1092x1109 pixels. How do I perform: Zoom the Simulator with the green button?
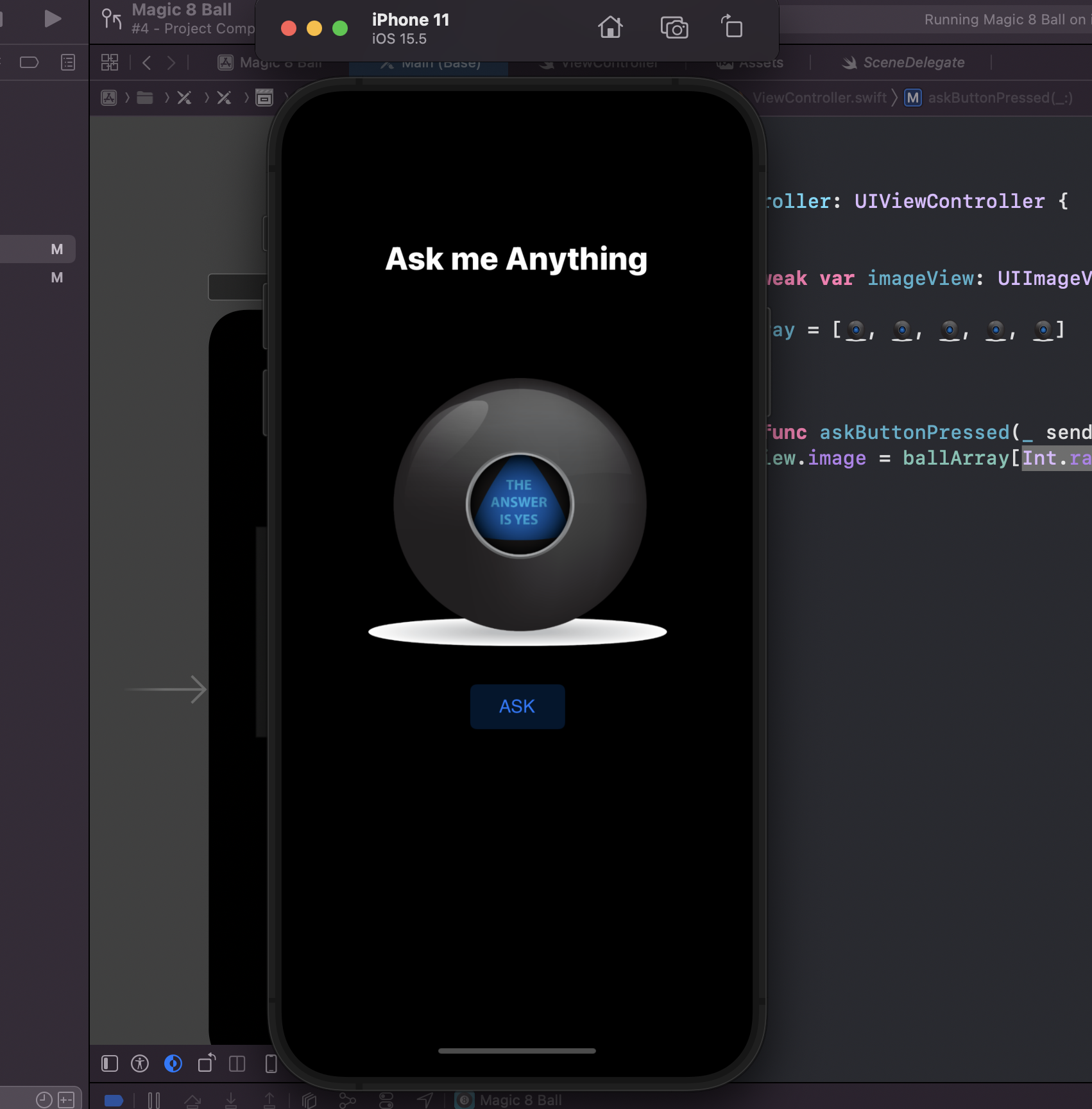[x=340, y=28]
